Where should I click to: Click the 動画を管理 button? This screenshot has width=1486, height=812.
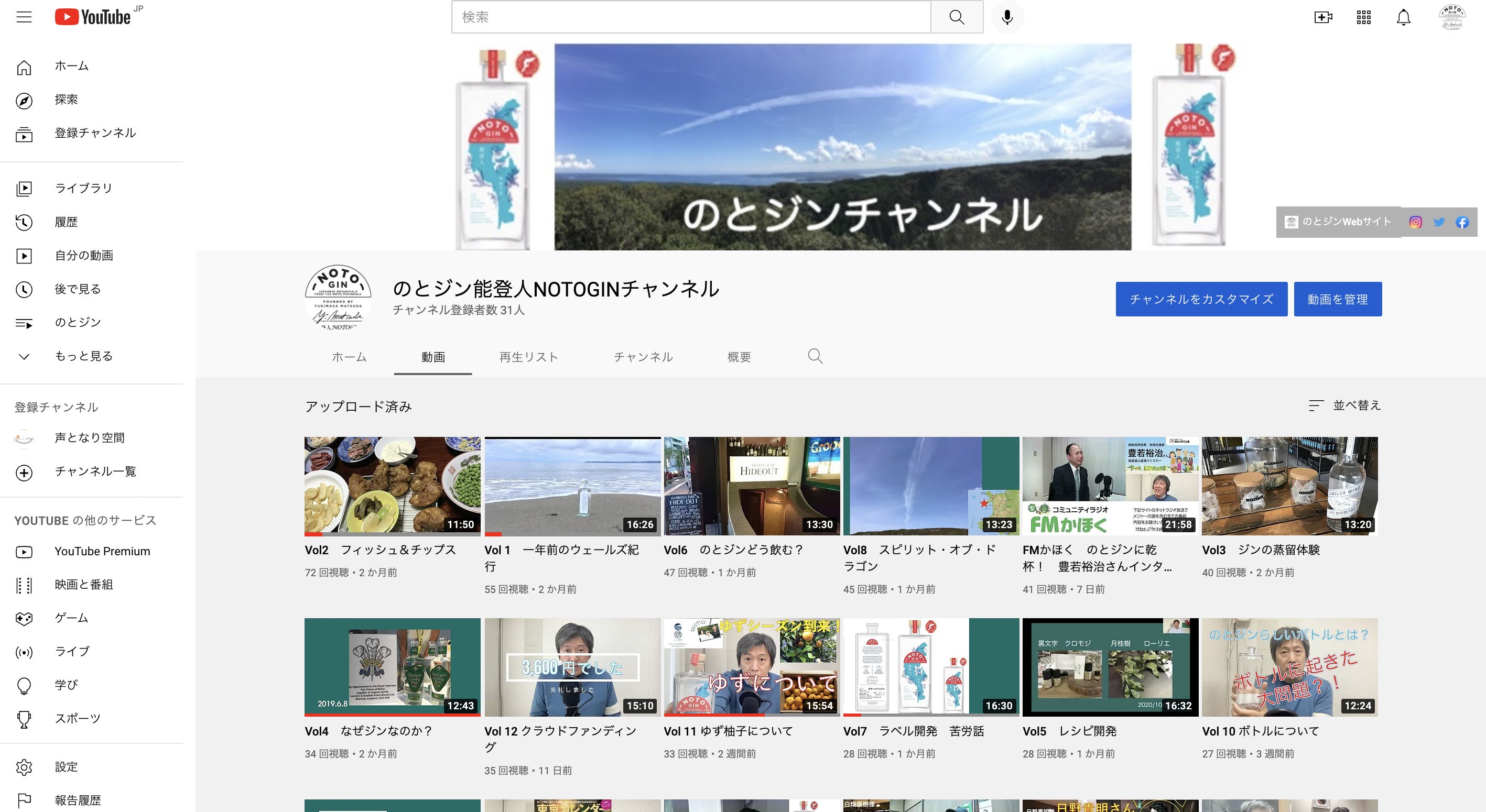(1337, 299)
